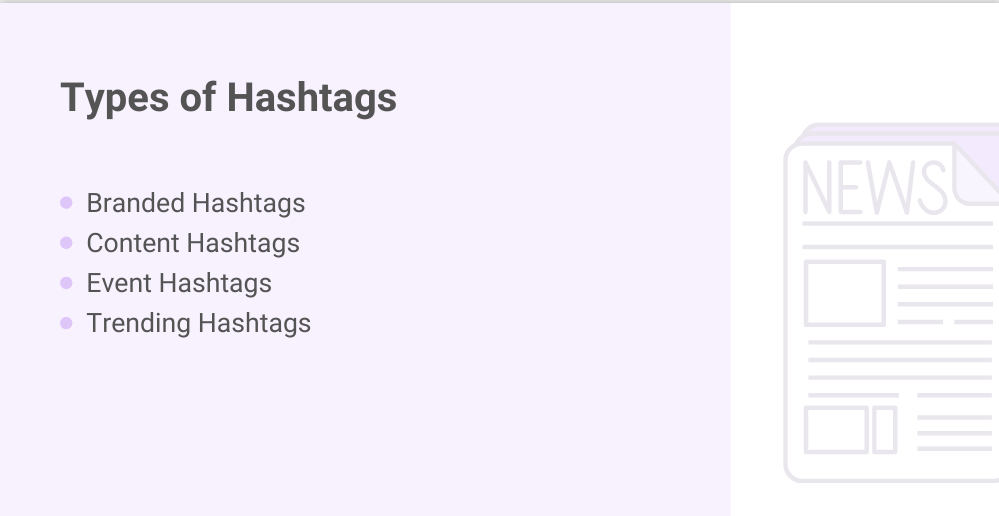Select the bullet dot beside Trending Hashtags
This screenshot has height=516, width=999.
pos(66,323)
